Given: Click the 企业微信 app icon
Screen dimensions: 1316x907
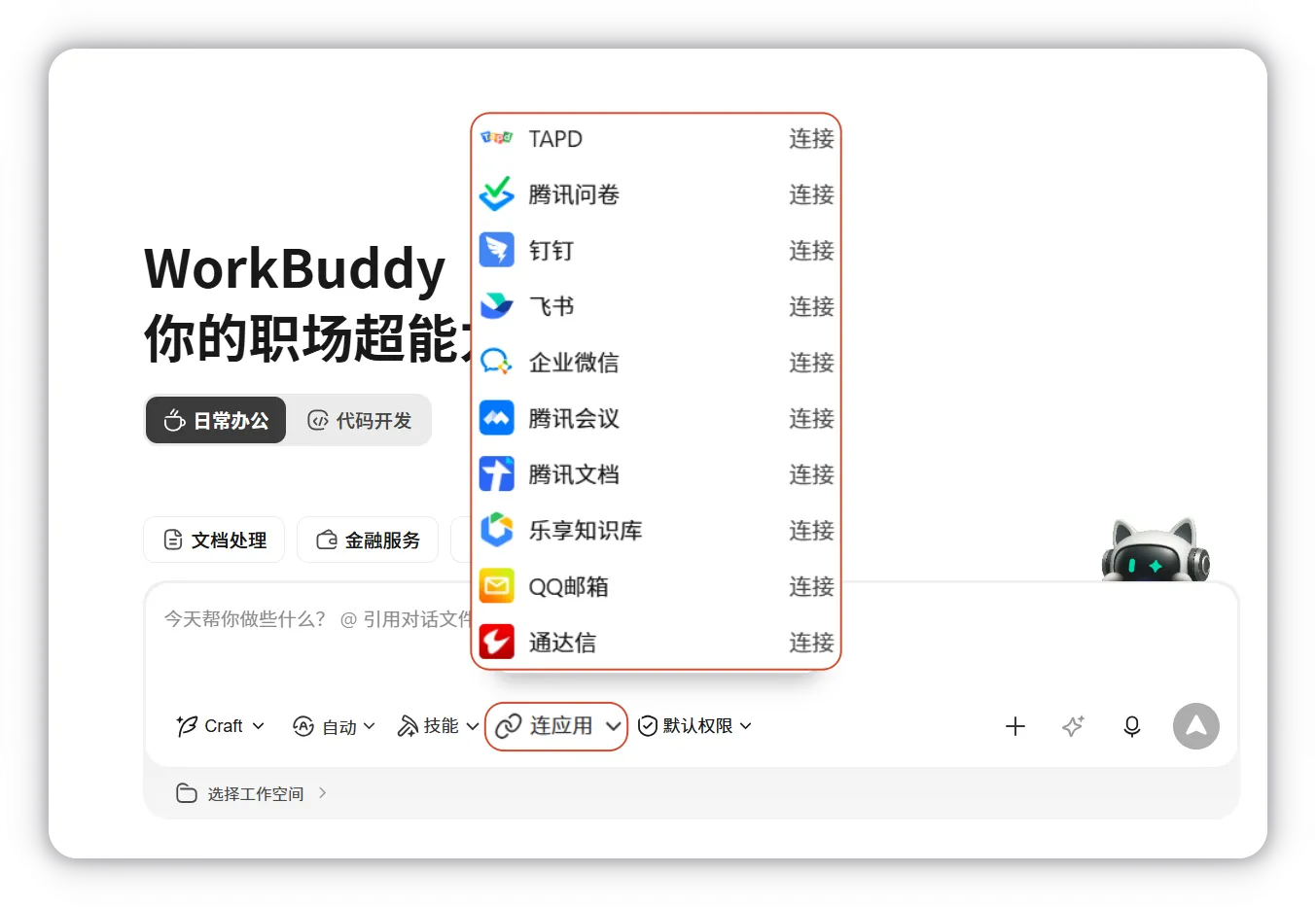Looking at the screenshot, I should (497, 362).
